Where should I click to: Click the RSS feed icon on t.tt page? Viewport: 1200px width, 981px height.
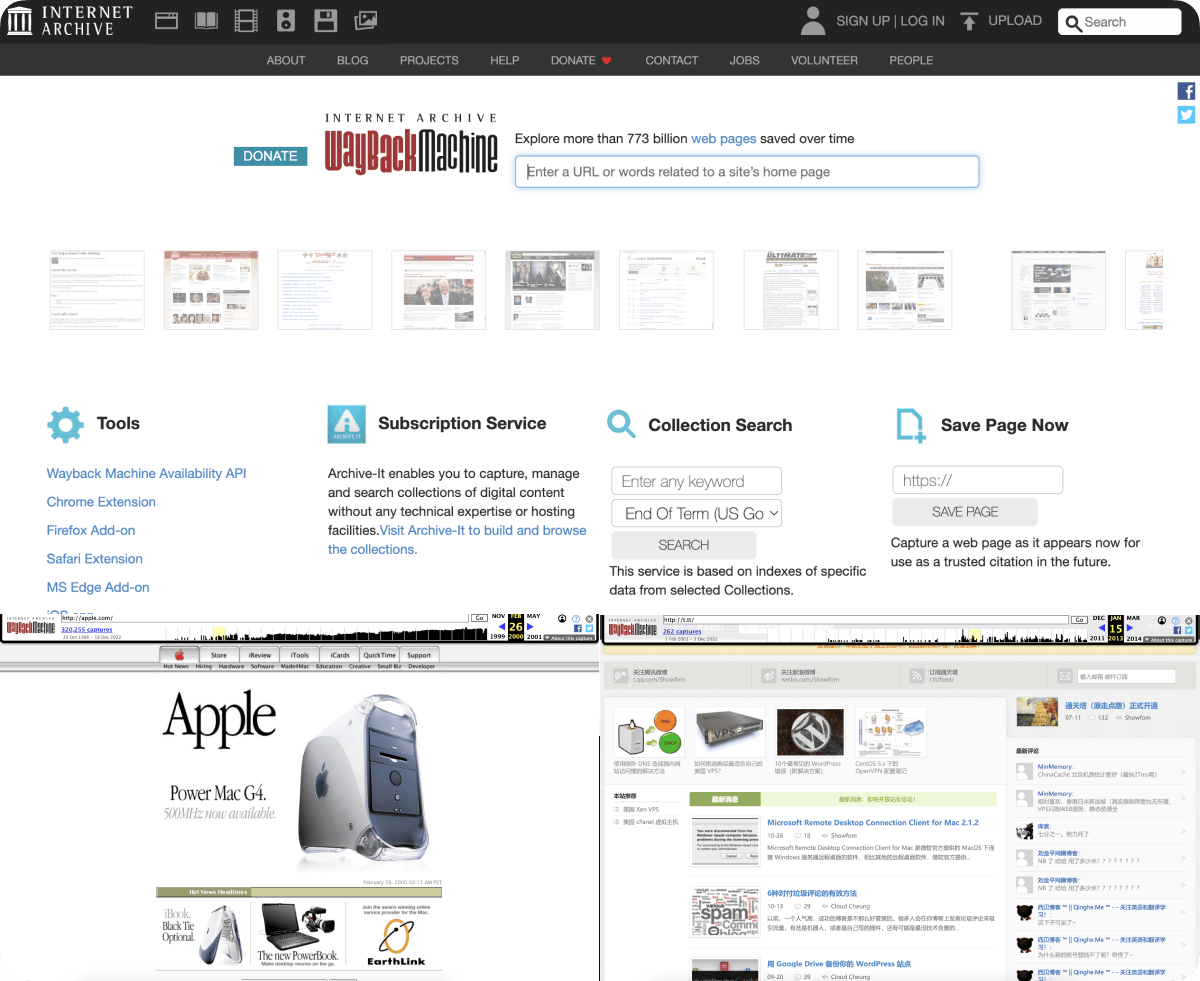click(916, 676)
